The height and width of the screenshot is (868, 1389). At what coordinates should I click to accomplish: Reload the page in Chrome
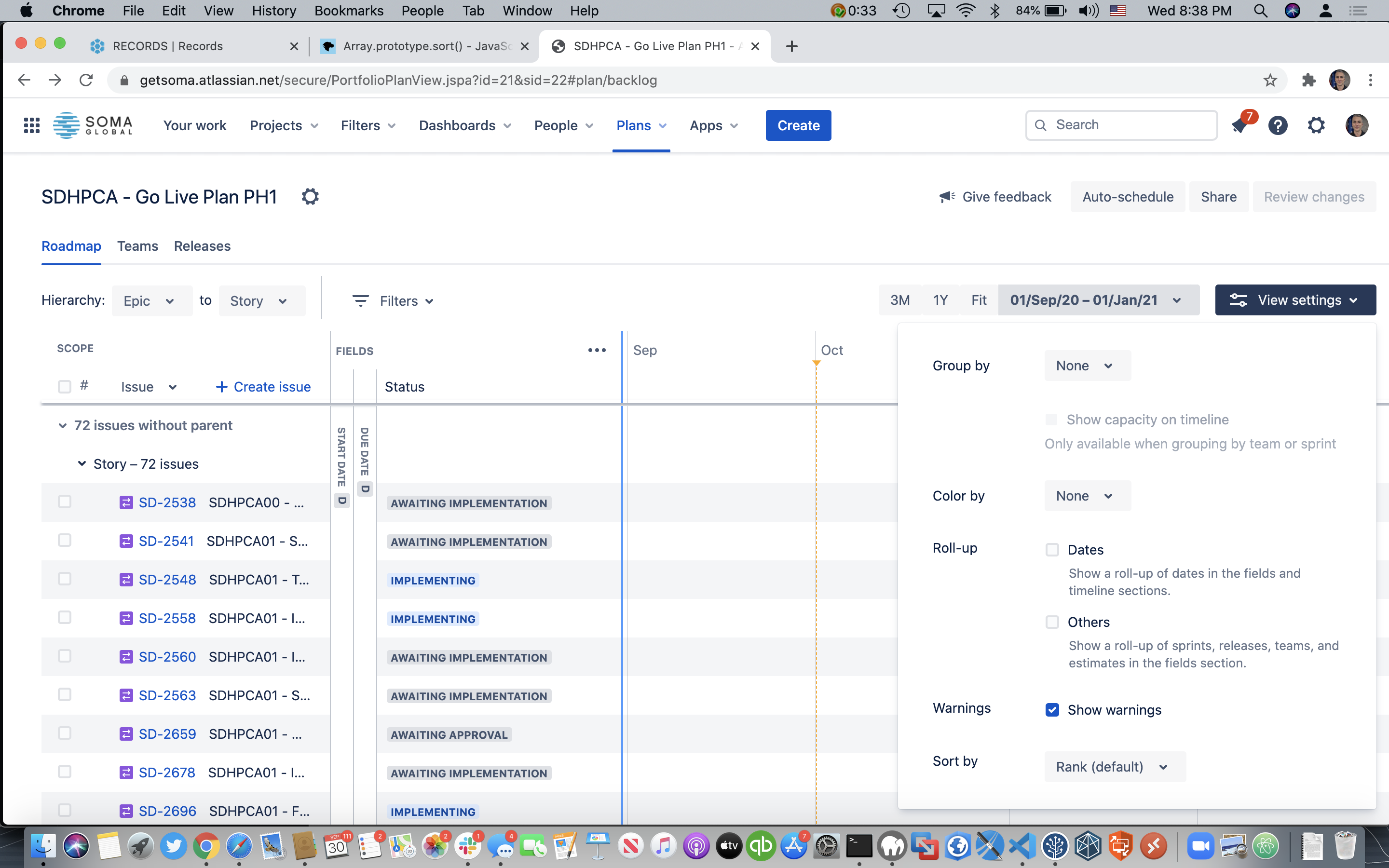coord(86,81)
